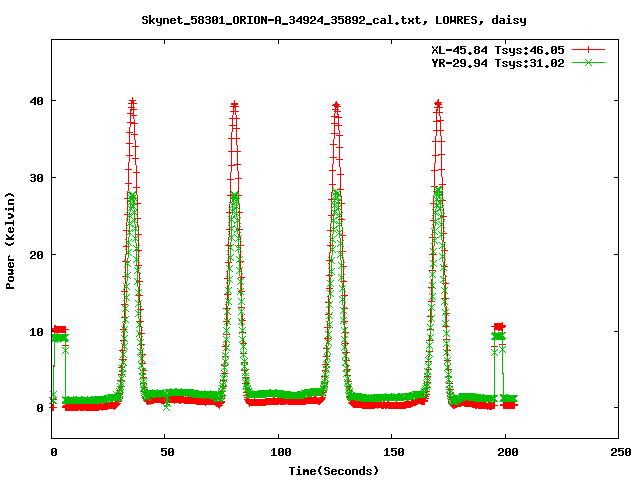Click the x-axis tick label 50
This screenshot has width=640, height=480.
point(167,452)
